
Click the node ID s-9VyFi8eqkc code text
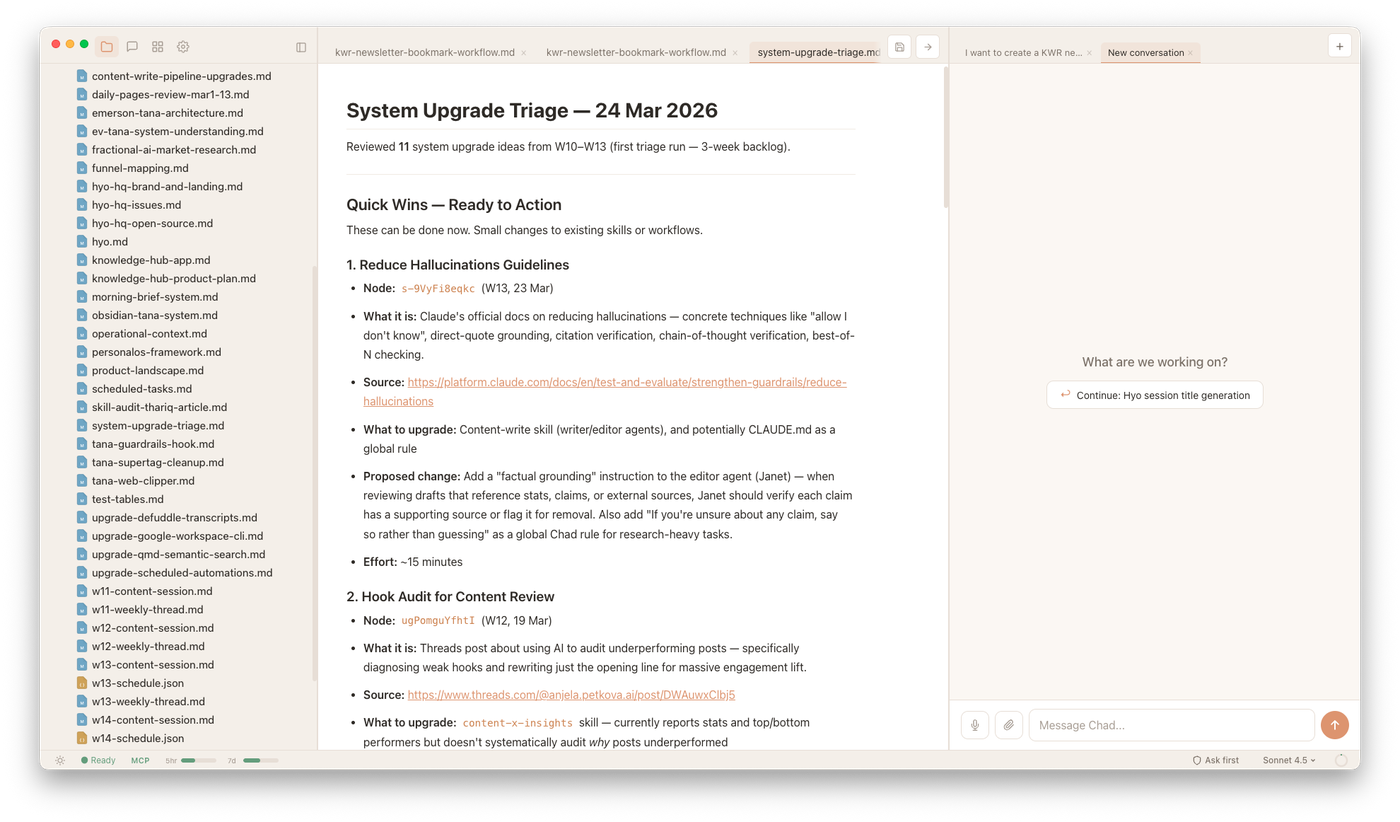(x=438, y=289)
